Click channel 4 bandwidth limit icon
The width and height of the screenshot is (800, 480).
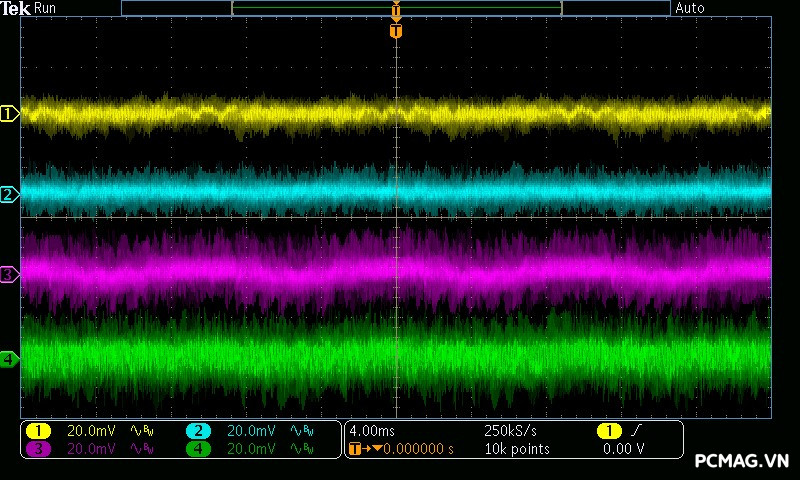301,449
